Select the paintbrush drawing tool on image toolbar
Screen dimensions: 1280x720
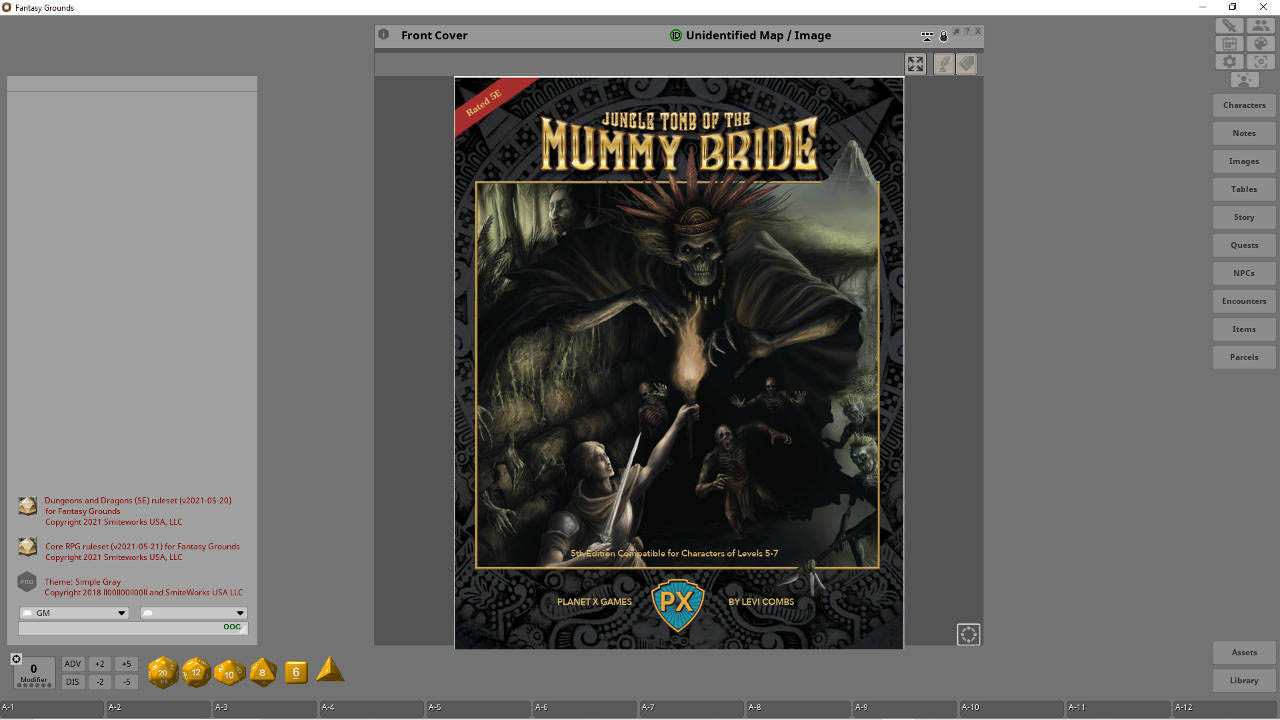click(x=944, y=63)
